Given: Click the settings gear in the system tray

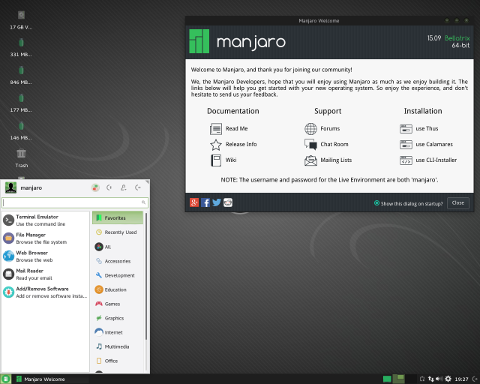Looking at the screenshot, I should (448, 379).
